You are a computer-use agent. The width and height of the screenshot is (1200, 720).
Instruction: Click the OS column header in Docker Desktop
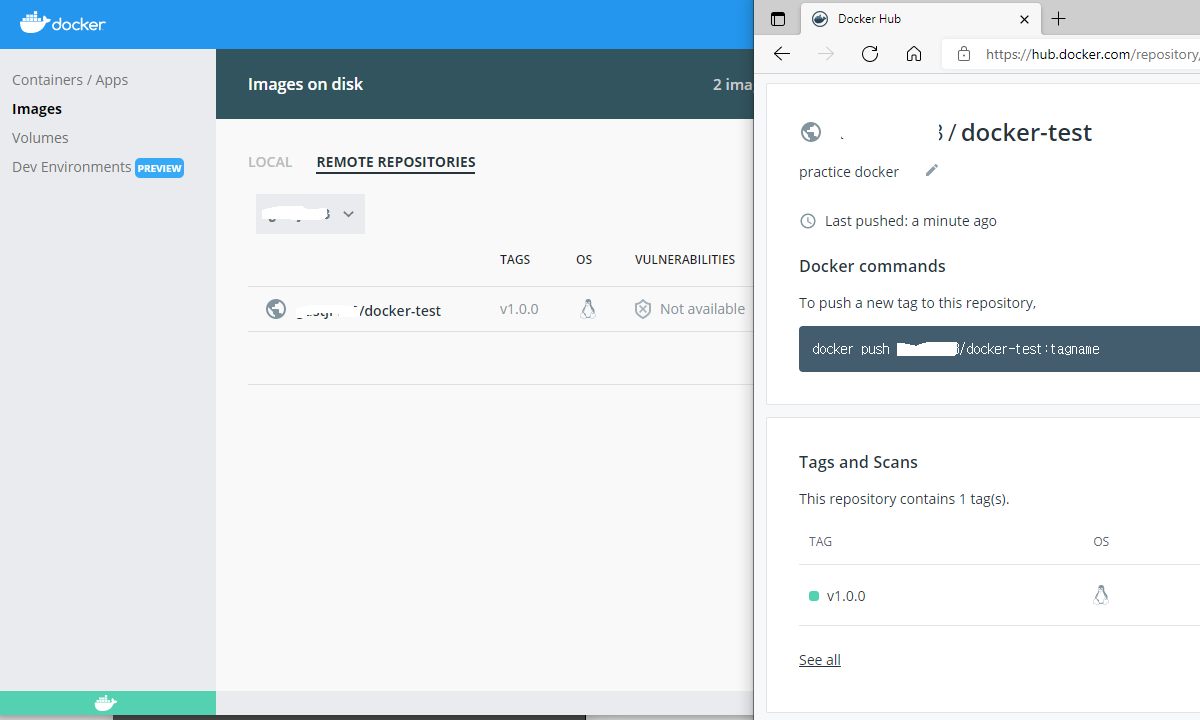(584, 259)
